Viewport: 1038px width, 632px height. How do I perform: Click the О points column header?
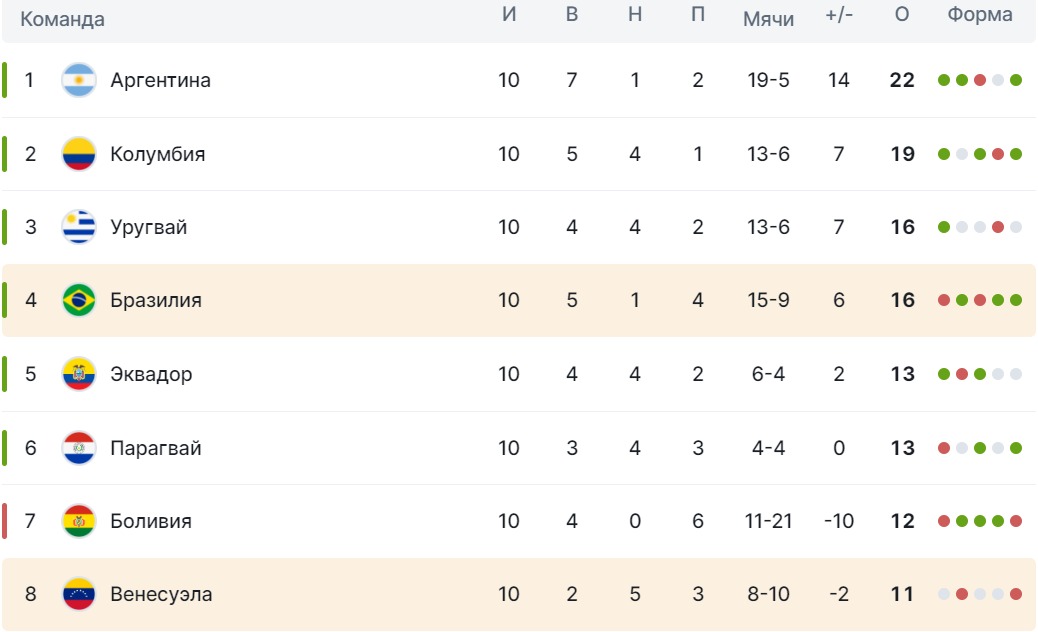click(902, 16)
